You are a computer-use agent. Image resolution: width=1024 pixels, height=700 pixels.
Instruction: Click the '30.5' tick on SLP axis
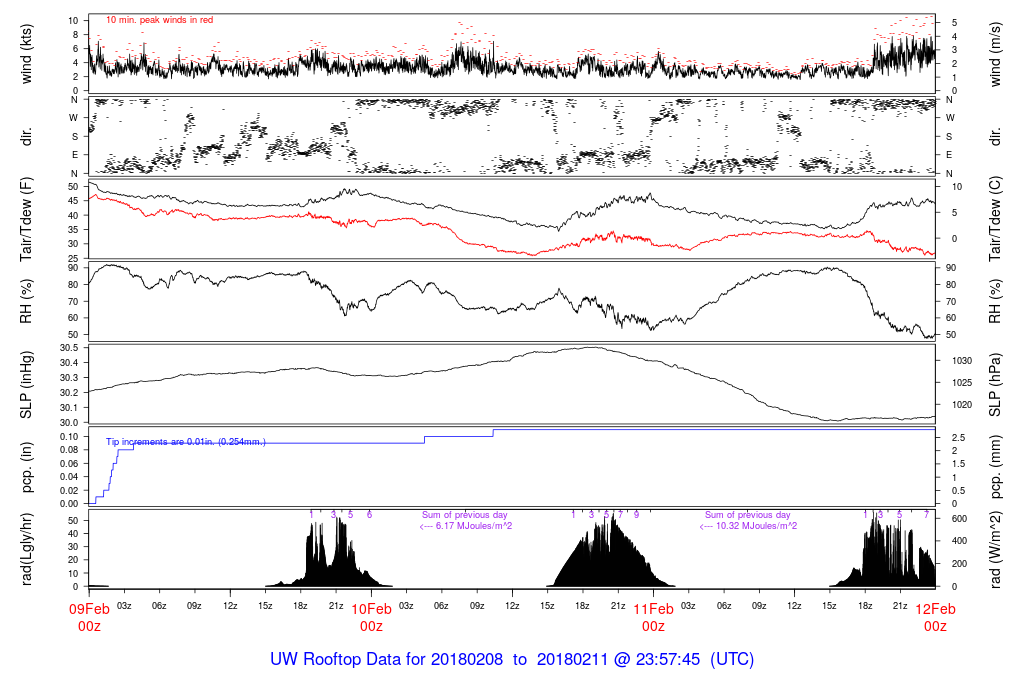69,348
